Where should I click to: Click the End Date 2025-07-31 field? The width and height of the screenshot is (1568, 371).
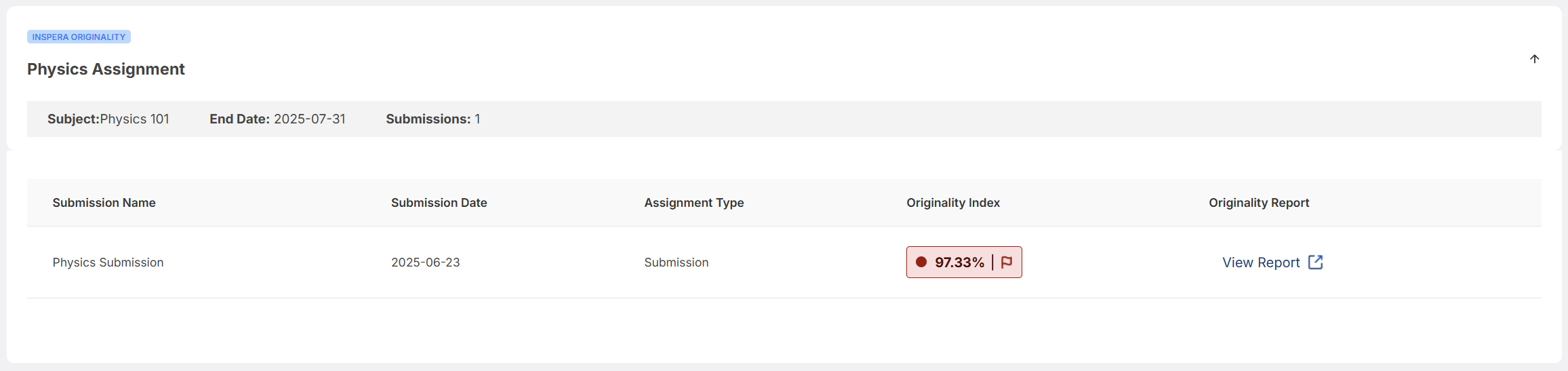point(277,119)
